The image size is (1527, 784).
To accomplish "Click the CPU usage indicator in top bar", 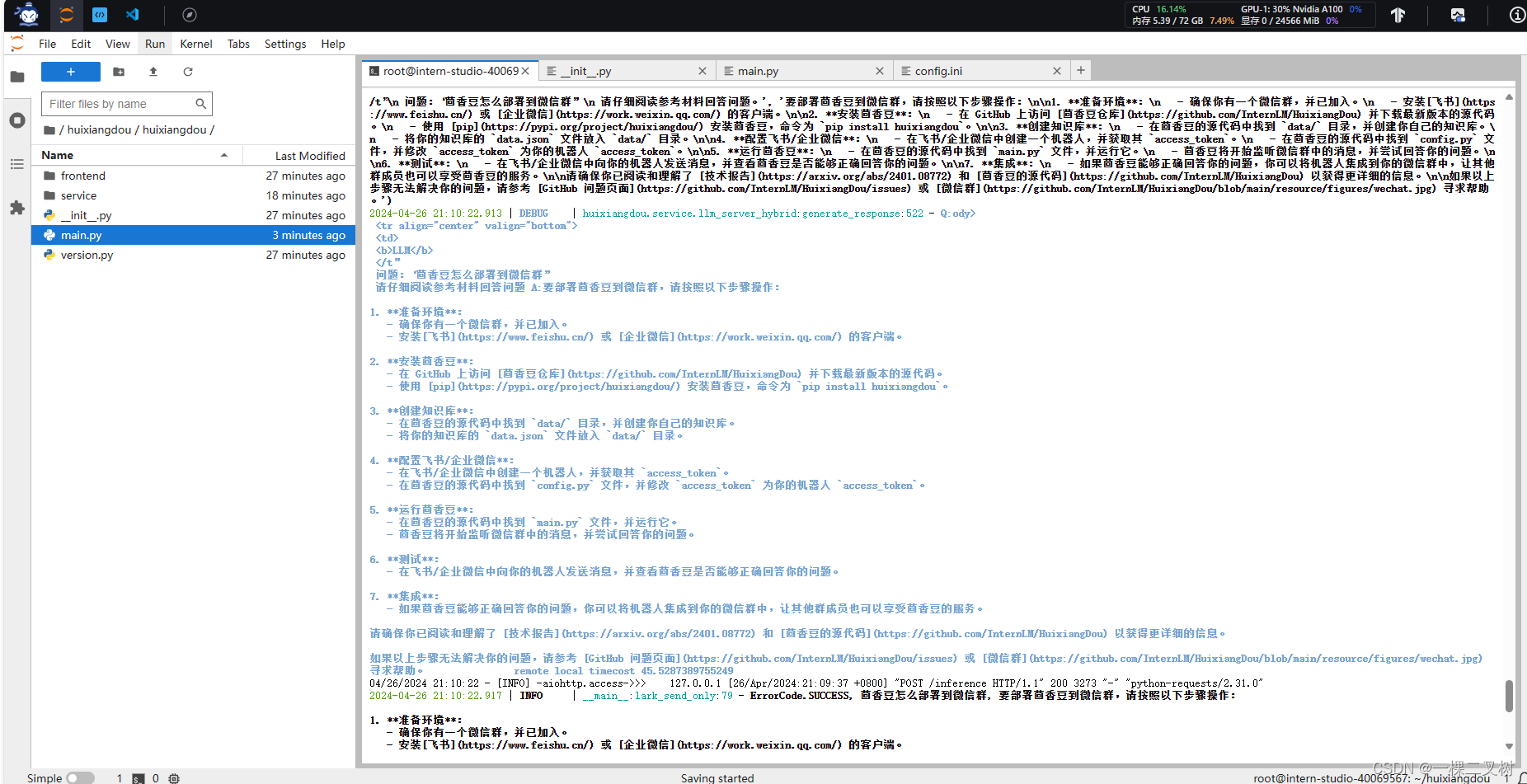I will click(x=1159, y=9).
